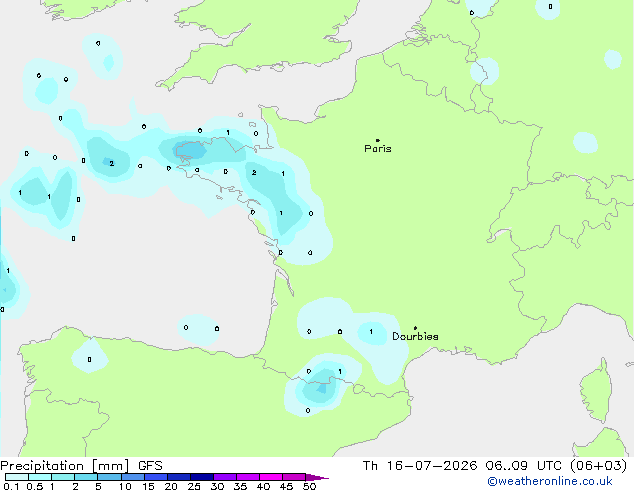Click the '1' precipitation value left of Dourbies
The width and height of the screenshot is (634, 490).
coord(371,332)
